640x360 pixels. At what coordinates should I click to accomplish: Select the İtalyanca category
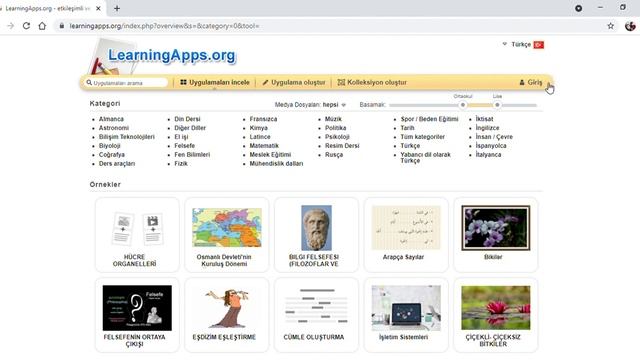point(488,155)
